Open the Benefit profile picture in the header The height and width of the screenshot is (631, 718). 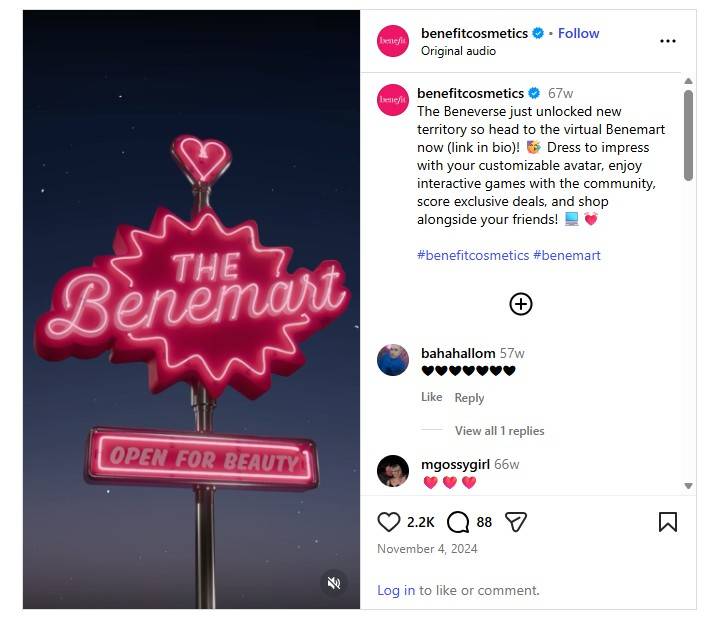click(x=393, y=41)
